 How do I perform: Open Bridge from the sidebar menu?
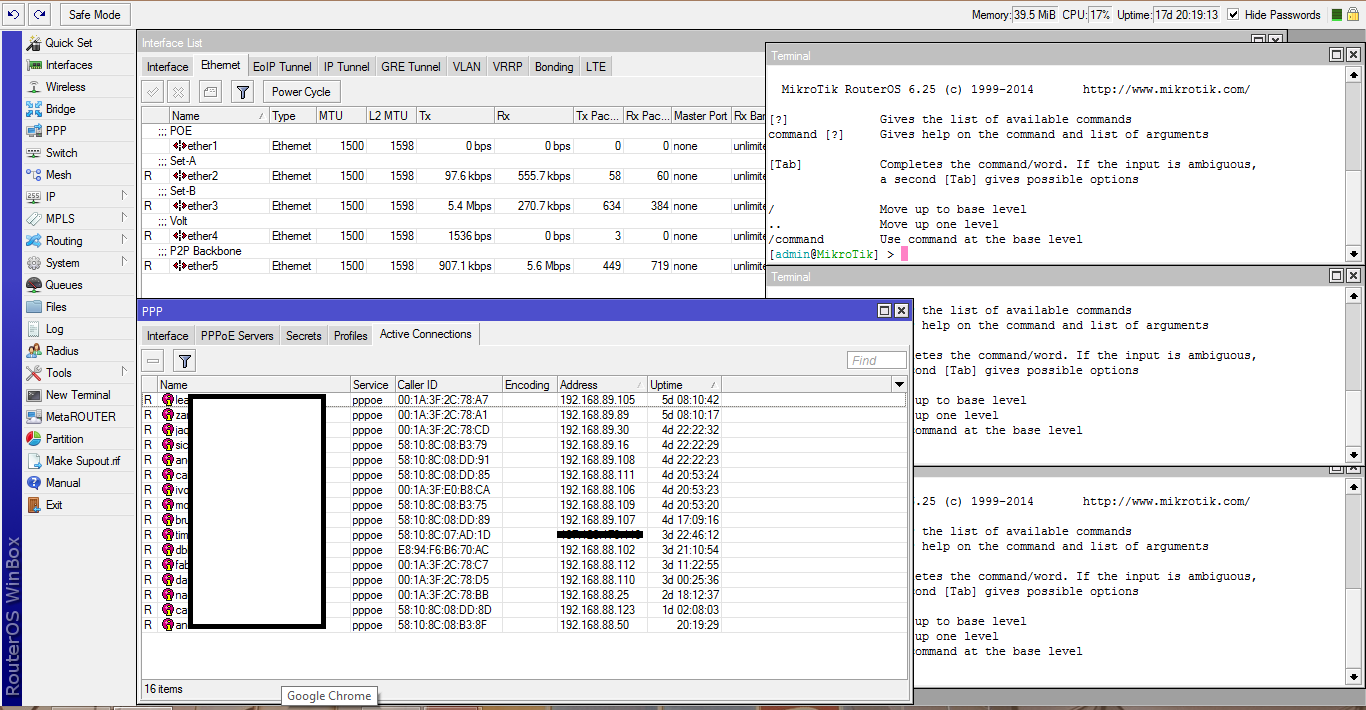[60, 109]
